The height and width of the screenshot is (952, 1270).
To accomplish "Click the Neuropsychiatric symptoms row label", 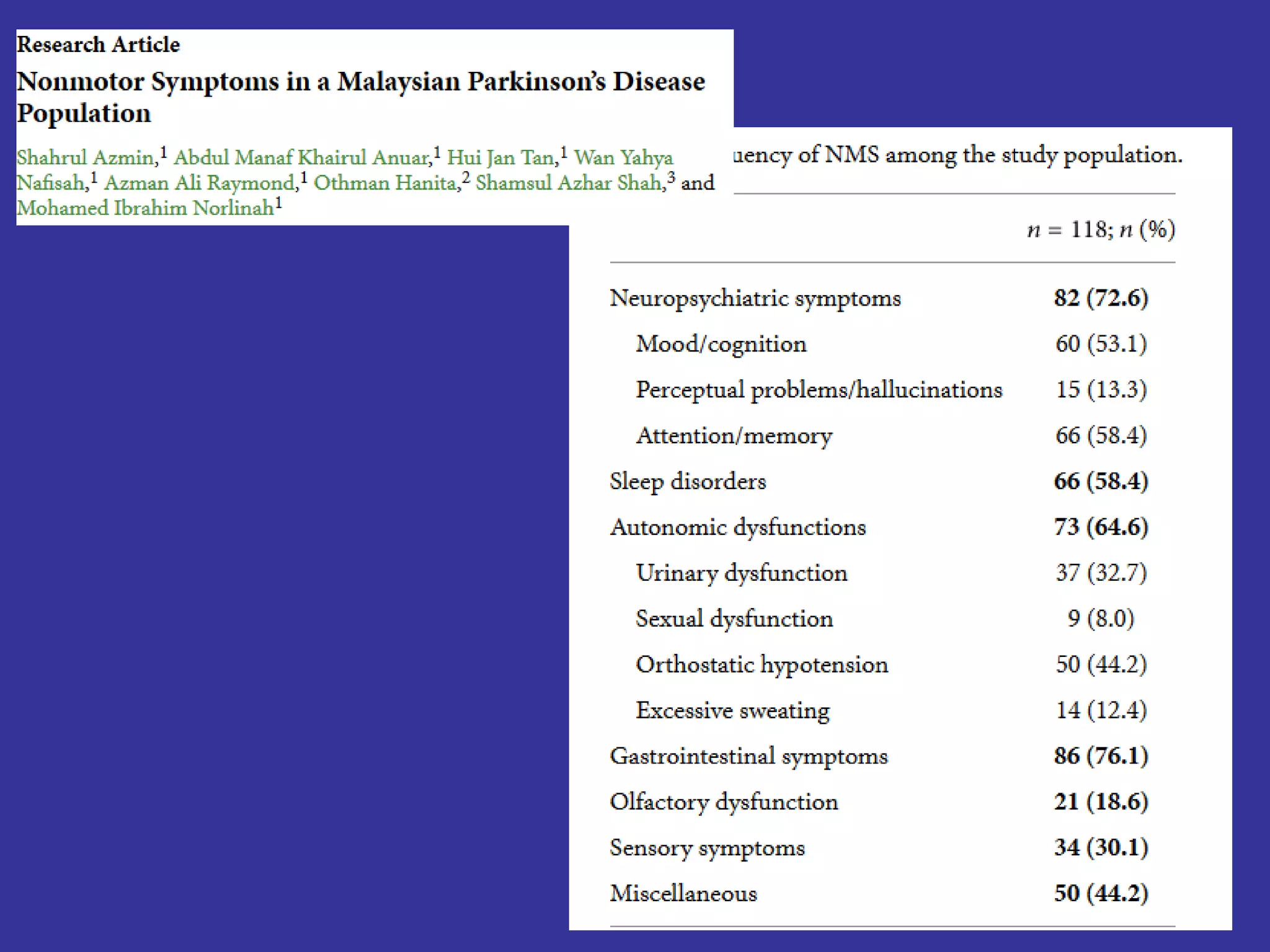I will point(755,299).
